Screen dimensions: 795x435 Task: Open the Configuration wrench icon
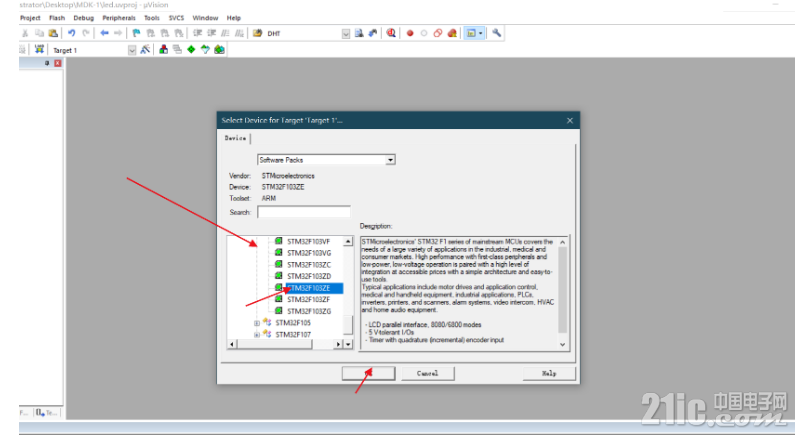coord(496,33)
